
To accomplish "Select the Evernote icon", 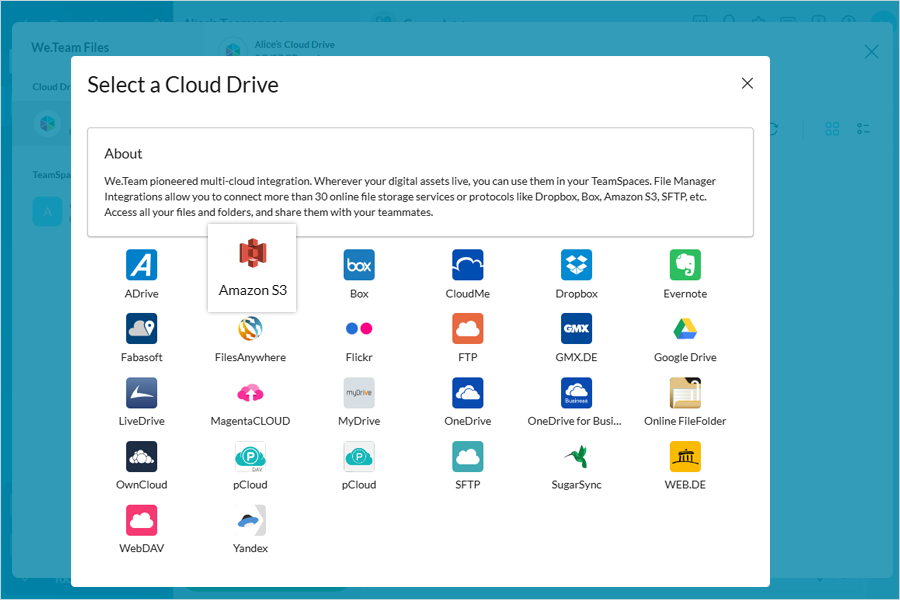I will click(x=685, y=265).
